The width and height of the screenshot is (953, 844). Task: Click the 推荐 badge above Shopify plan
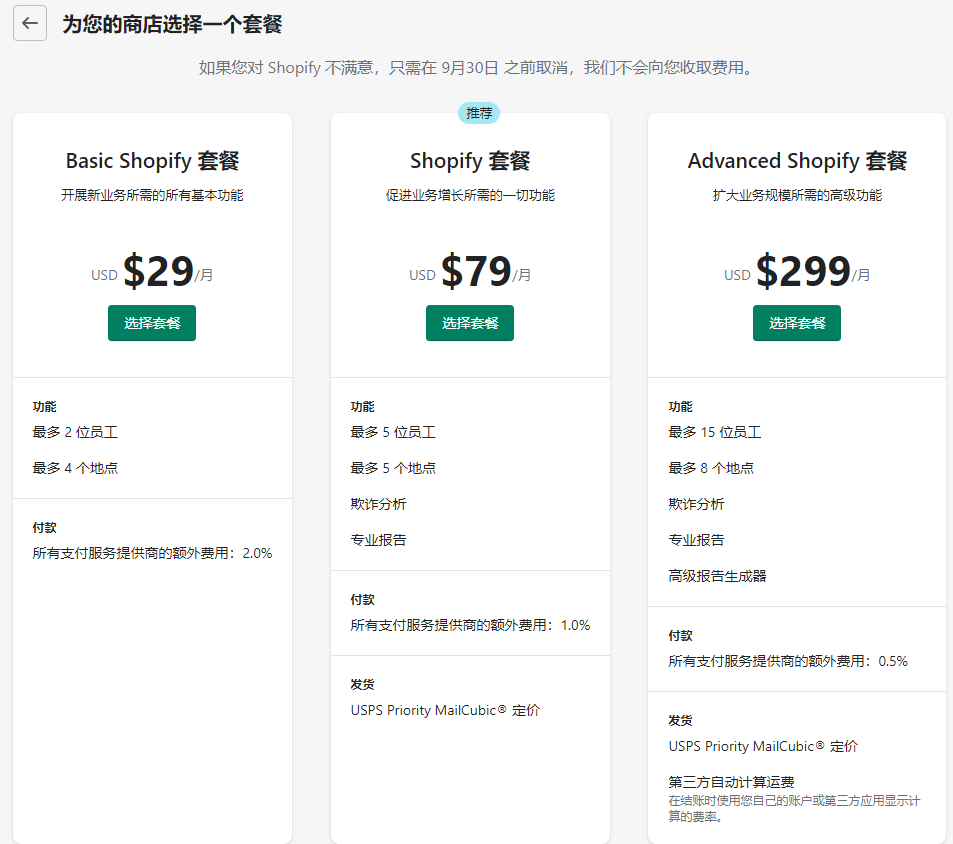479,113
